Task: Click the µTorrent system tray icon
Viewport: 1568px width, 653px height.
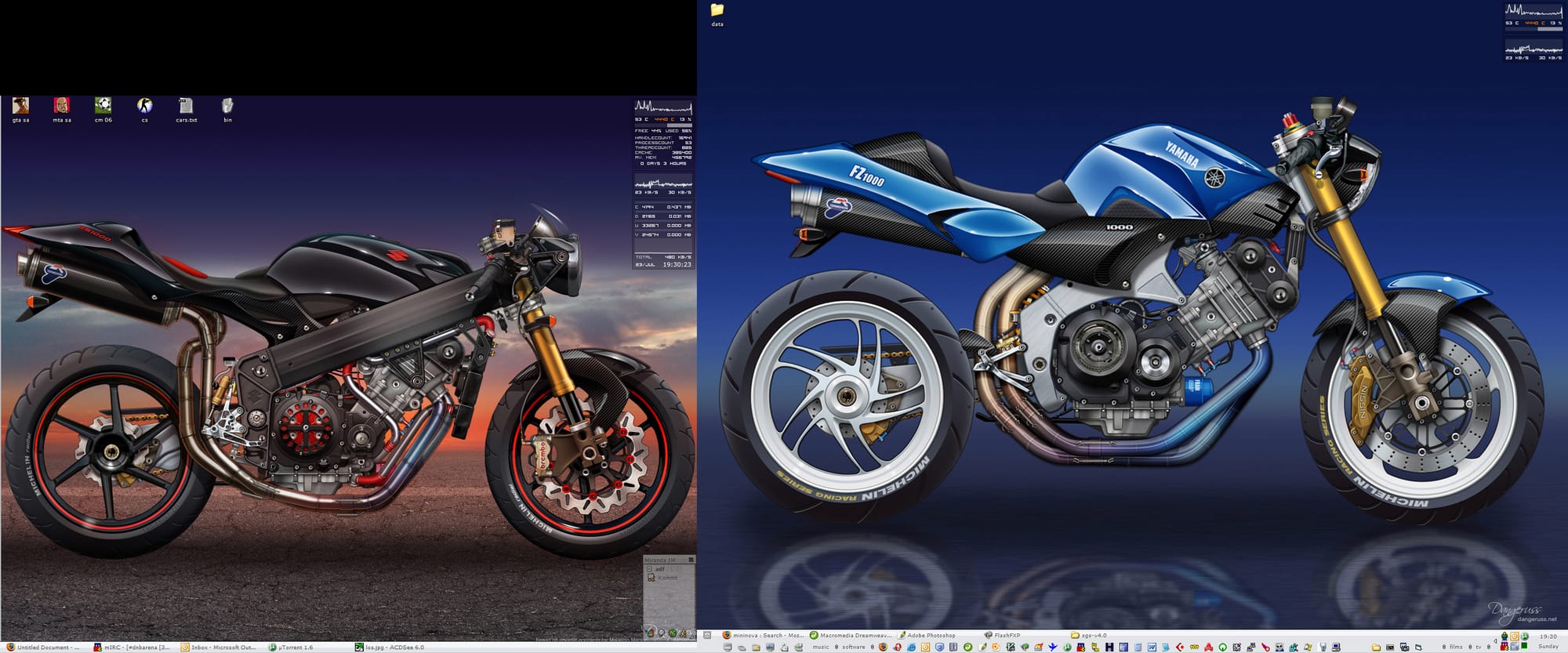Action: pyautogui.click(x=1524, y=636)
